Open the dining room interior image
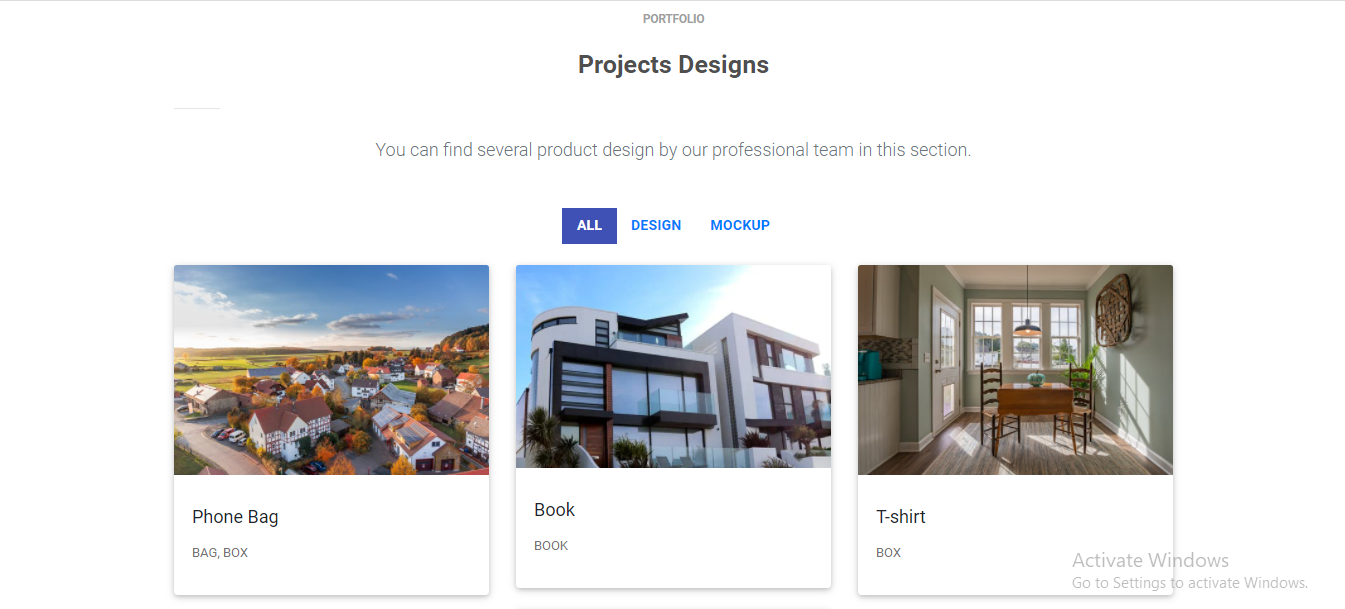Screen dimensions: 1345x609 pyautogui.click(x=1015, y=370)
